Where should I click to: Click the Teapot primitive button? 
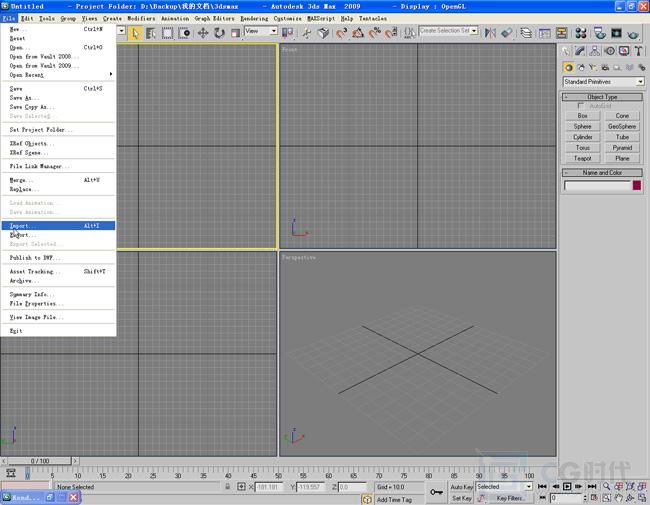(582, 158)
